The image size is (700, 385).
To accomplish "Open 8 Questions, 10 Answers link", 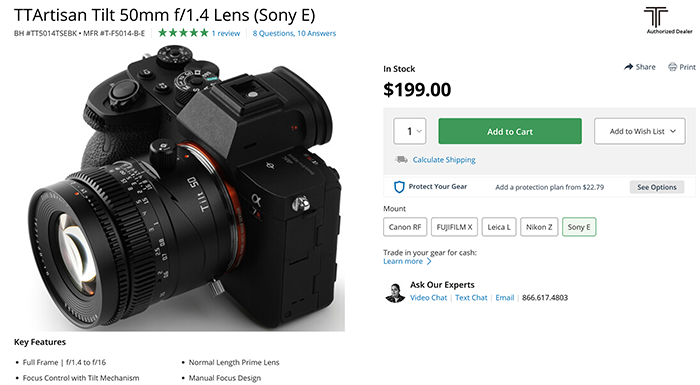I will click(294, 33).
